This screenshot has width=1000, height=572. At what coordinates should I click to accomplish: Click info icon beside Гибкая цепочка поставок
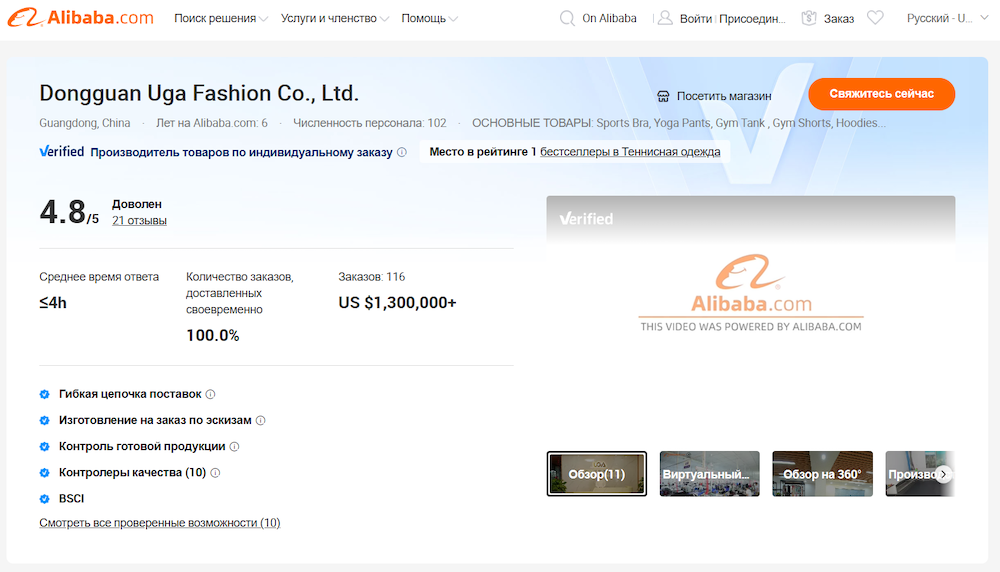[x=211, y=394]
